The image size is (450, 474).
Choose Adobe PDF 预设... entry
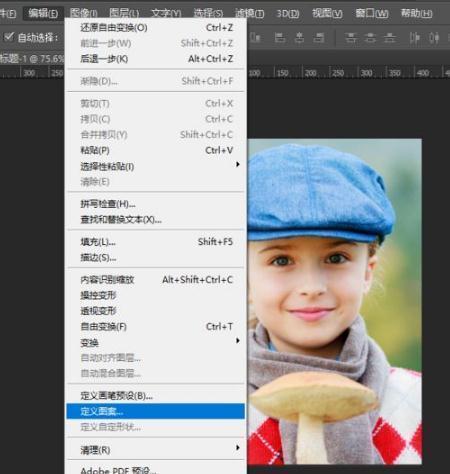point(156,469)
